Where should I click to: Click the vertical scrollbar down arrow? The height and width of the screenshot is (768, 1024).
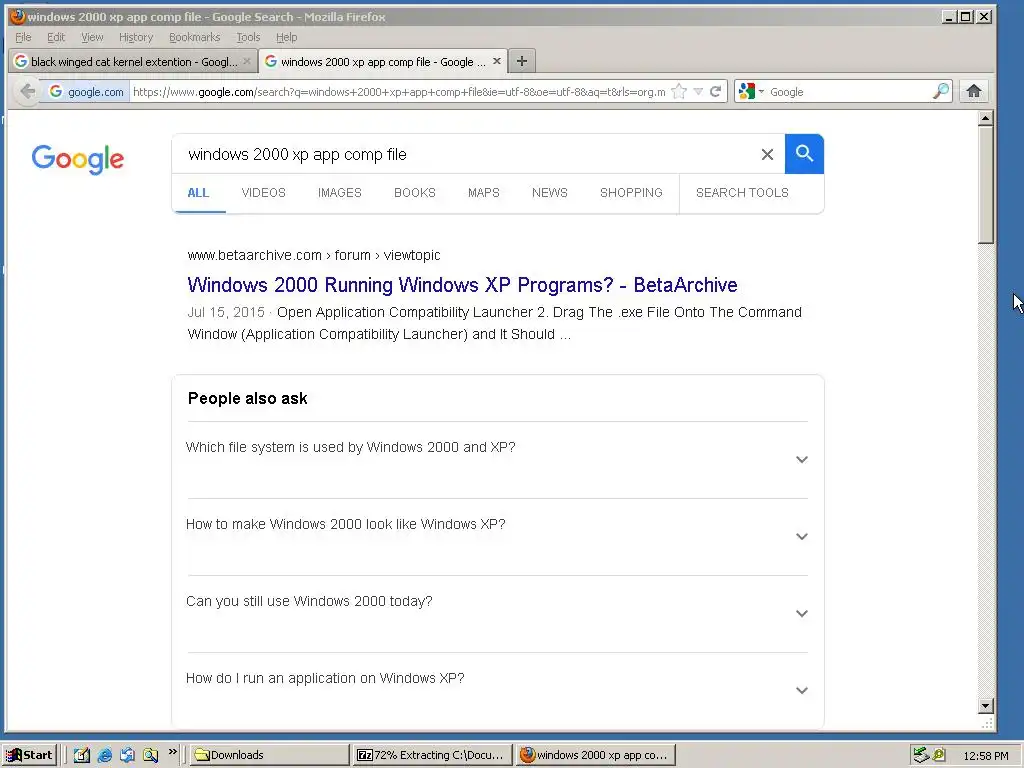point(986,706)
